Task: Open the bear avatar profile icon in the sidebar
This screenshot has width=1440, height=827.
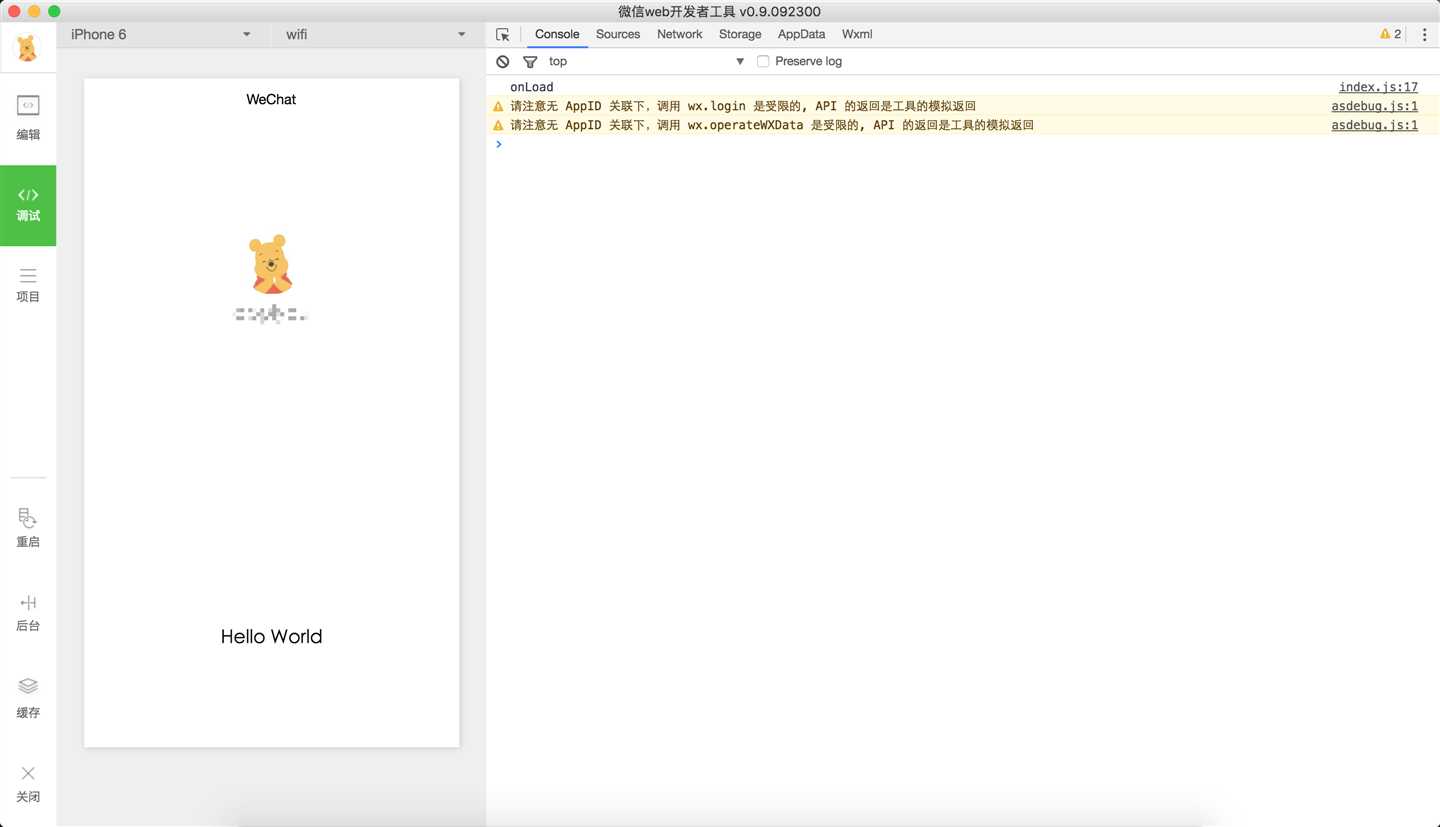Action: [x=28, y=47]
